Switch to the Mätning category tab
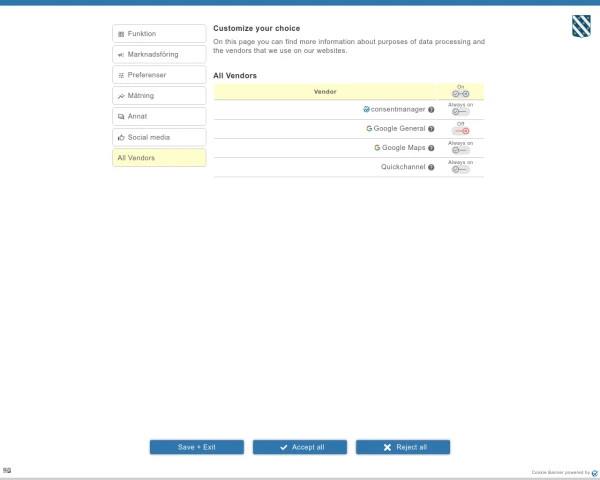The image size is (600, 480). [159, 96]
